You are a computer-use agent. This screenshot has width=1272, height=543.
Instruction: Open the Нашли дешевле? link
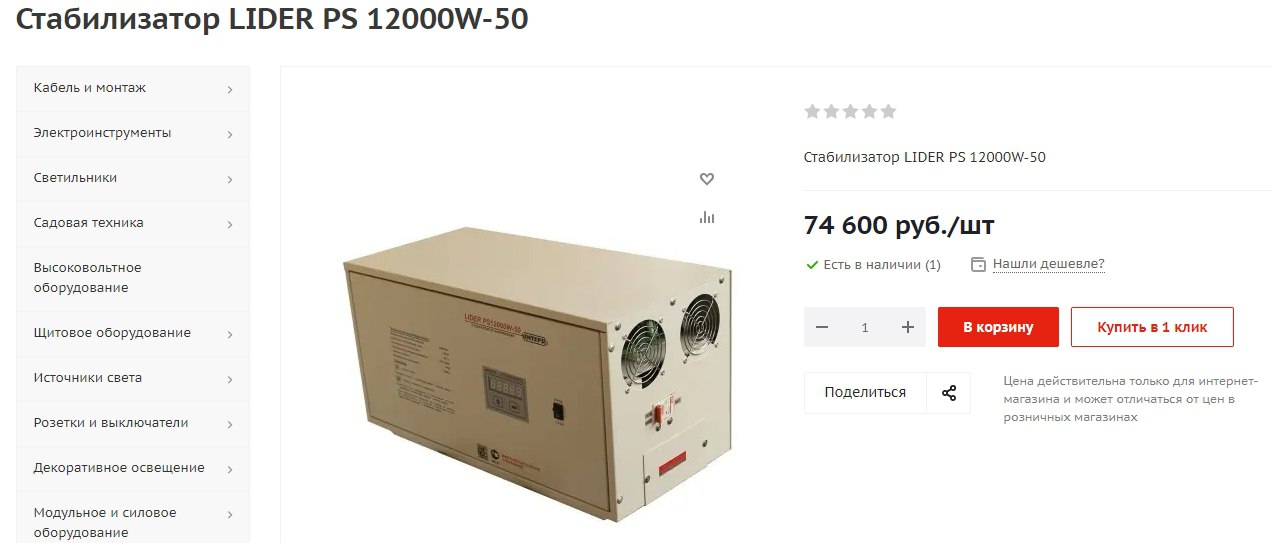[1048, 264]
